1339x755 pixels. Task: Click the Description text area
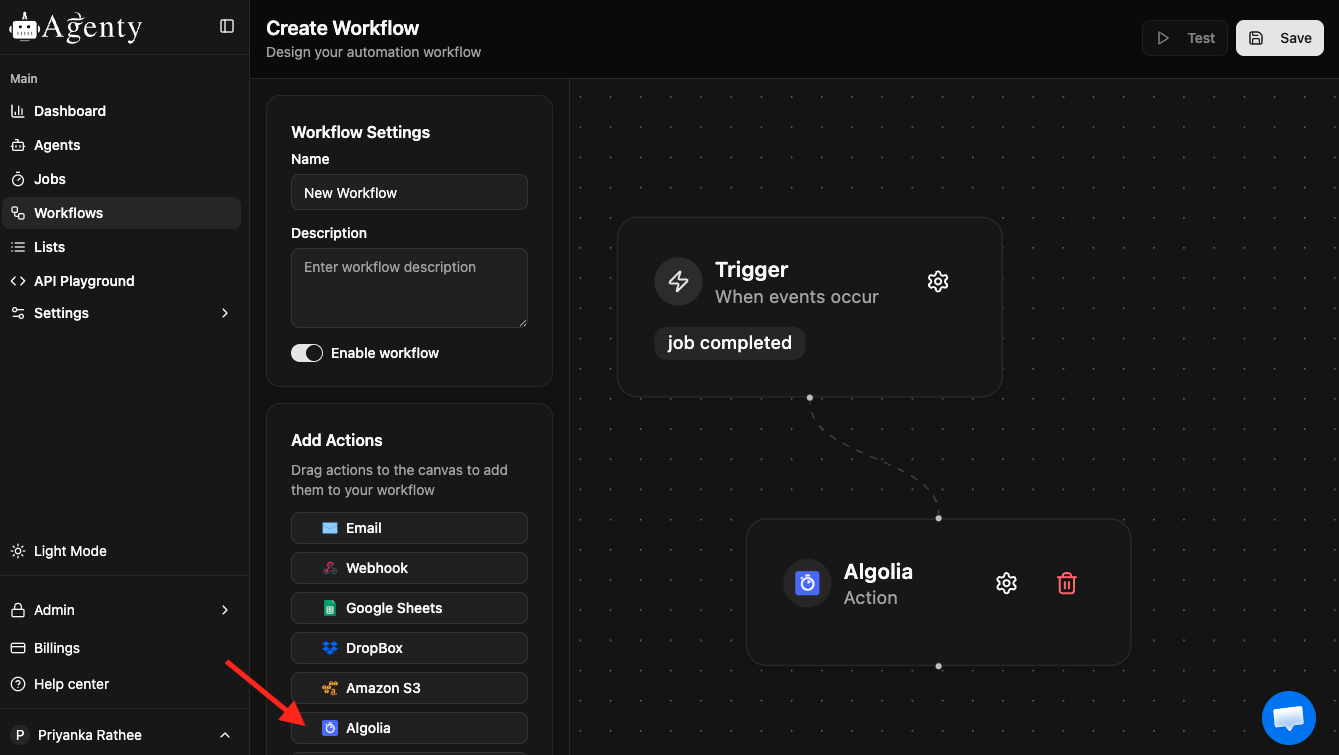point(409,287)
